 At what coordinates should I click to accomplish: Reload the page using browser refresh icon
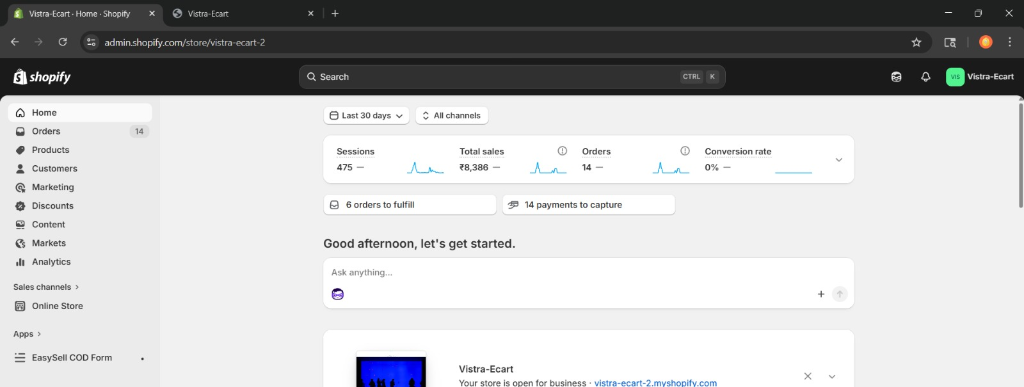63,42
